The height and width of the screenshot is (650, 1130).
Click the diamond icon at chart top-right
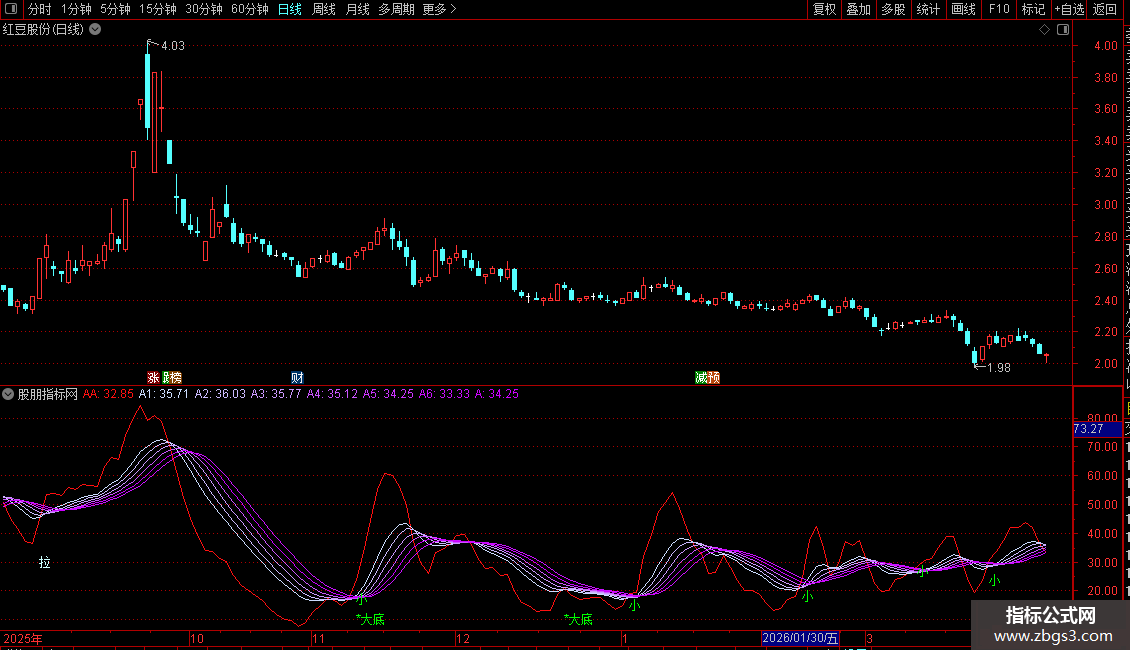pyautogui.click(x=1044, y=30)
